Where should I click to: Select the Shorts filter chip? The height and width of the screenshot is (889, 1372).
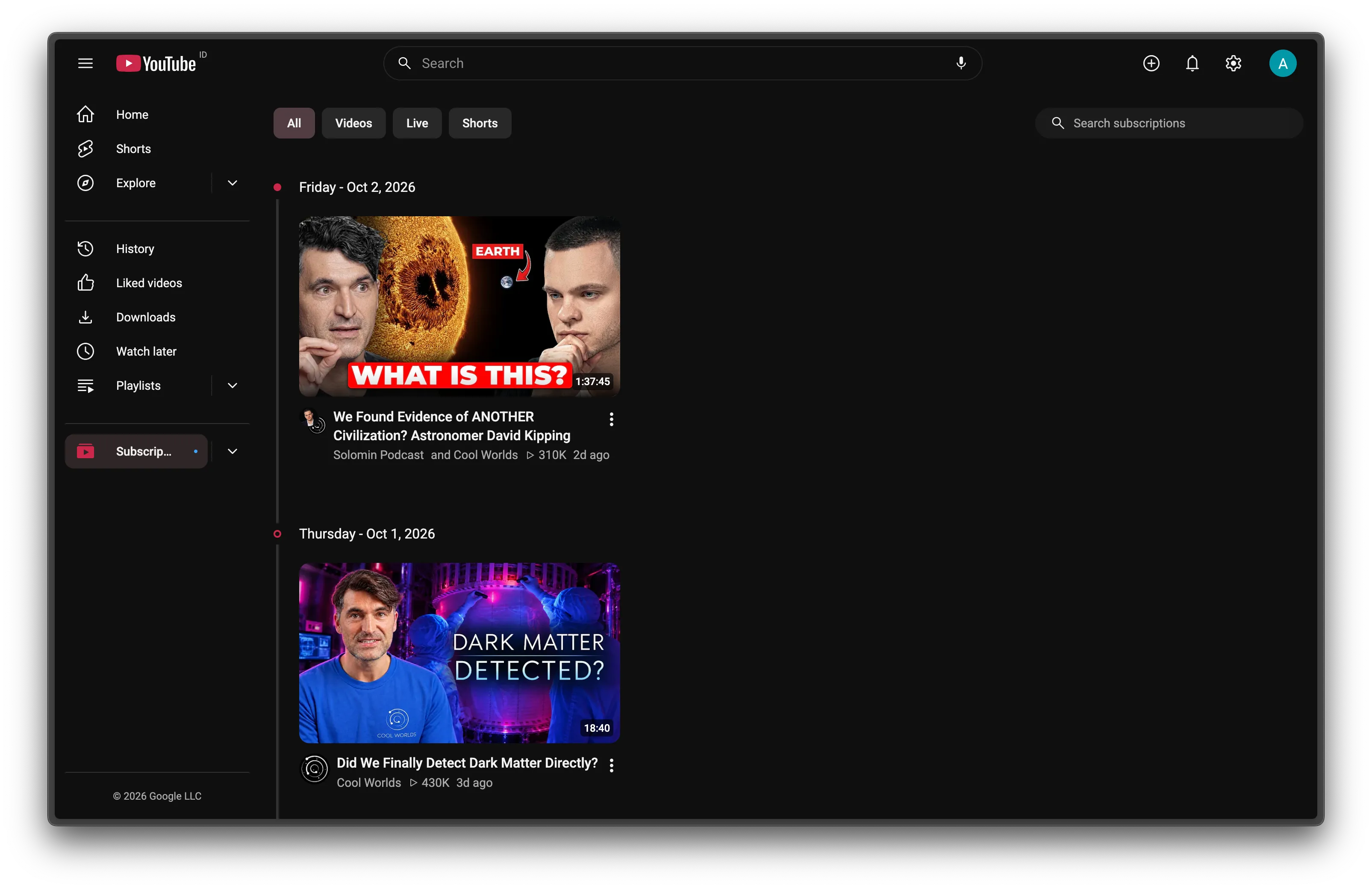pyautogui.click(x=480, y=123)
